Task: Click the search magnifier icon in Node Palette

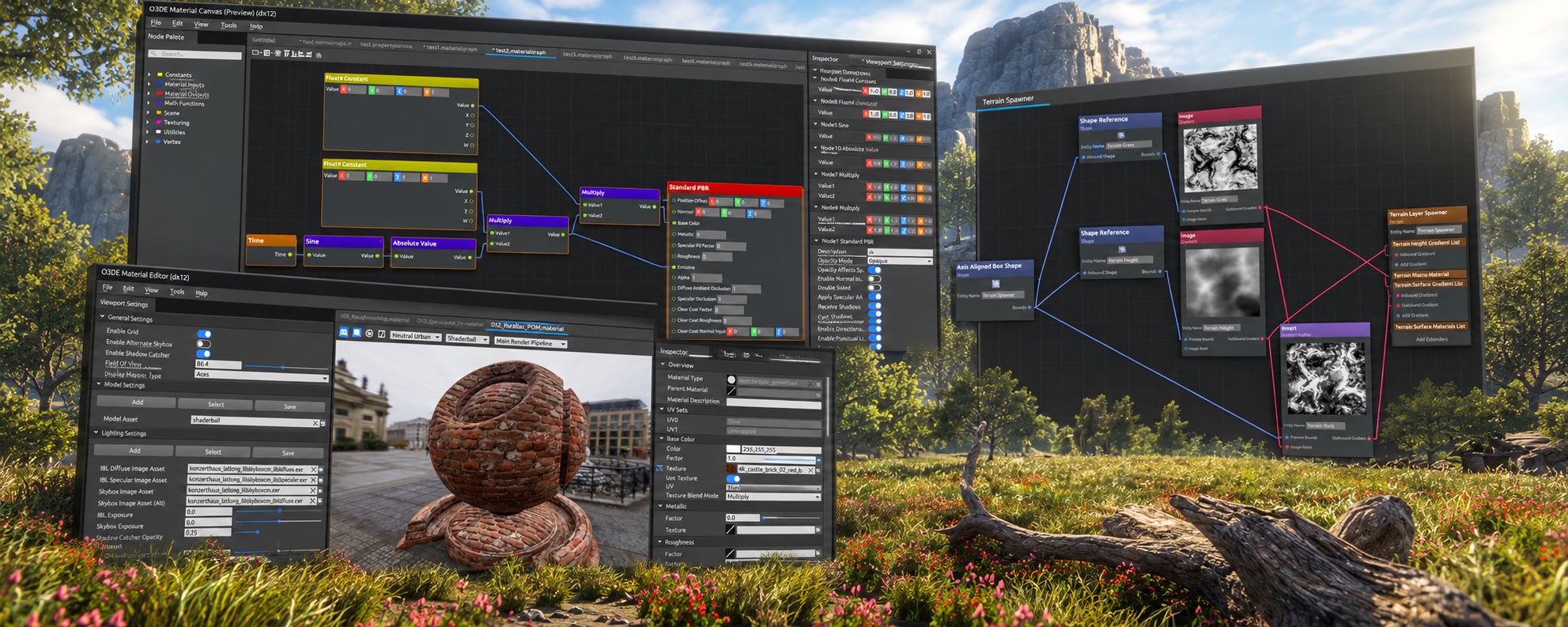Action: pos(153,54)
